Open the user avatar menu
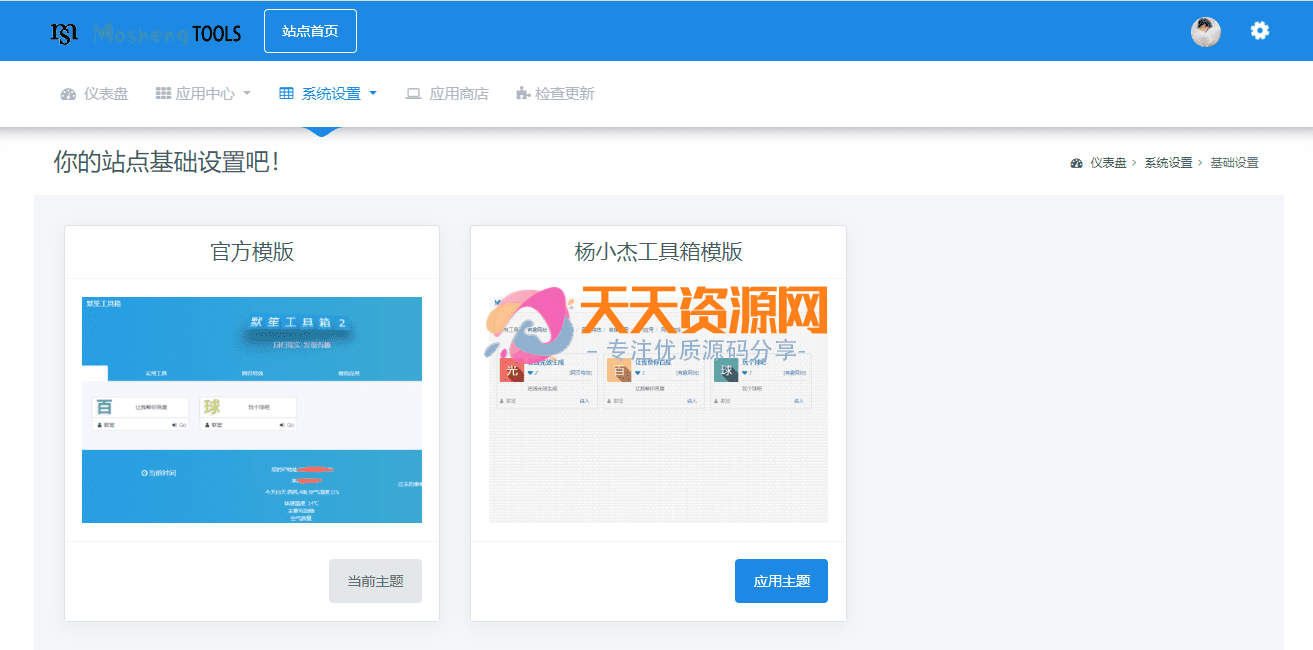 pos(1206,32)
